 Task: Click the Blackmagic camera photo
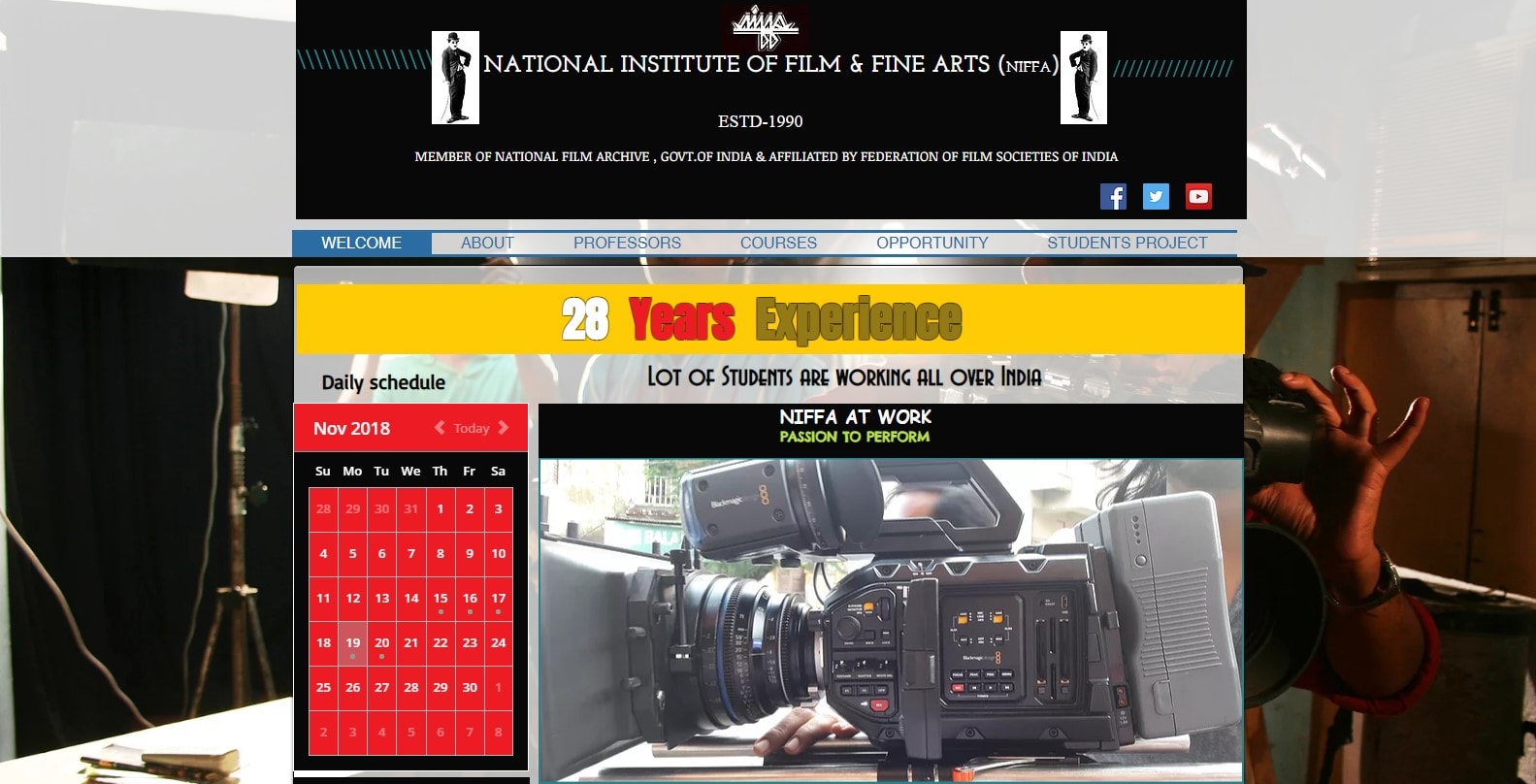(x=891, y=620)
